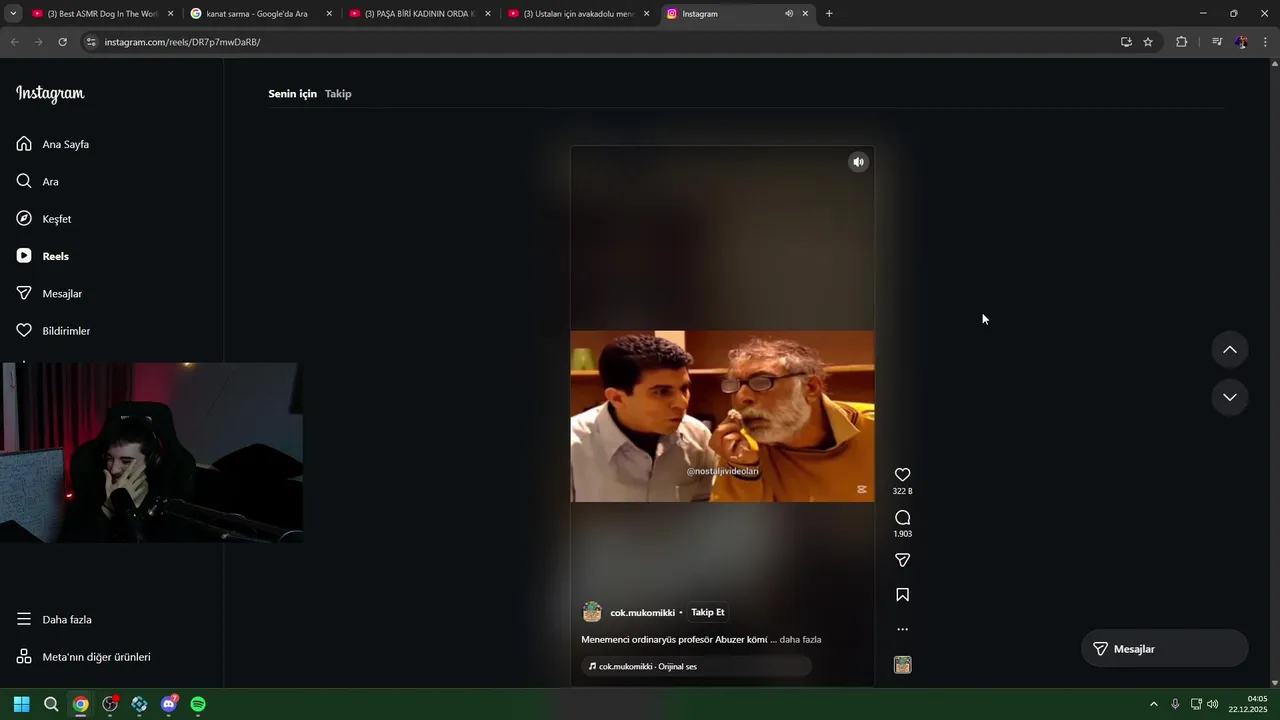
Task: Open the Daha fazla menu
Action: coord(54,620)
